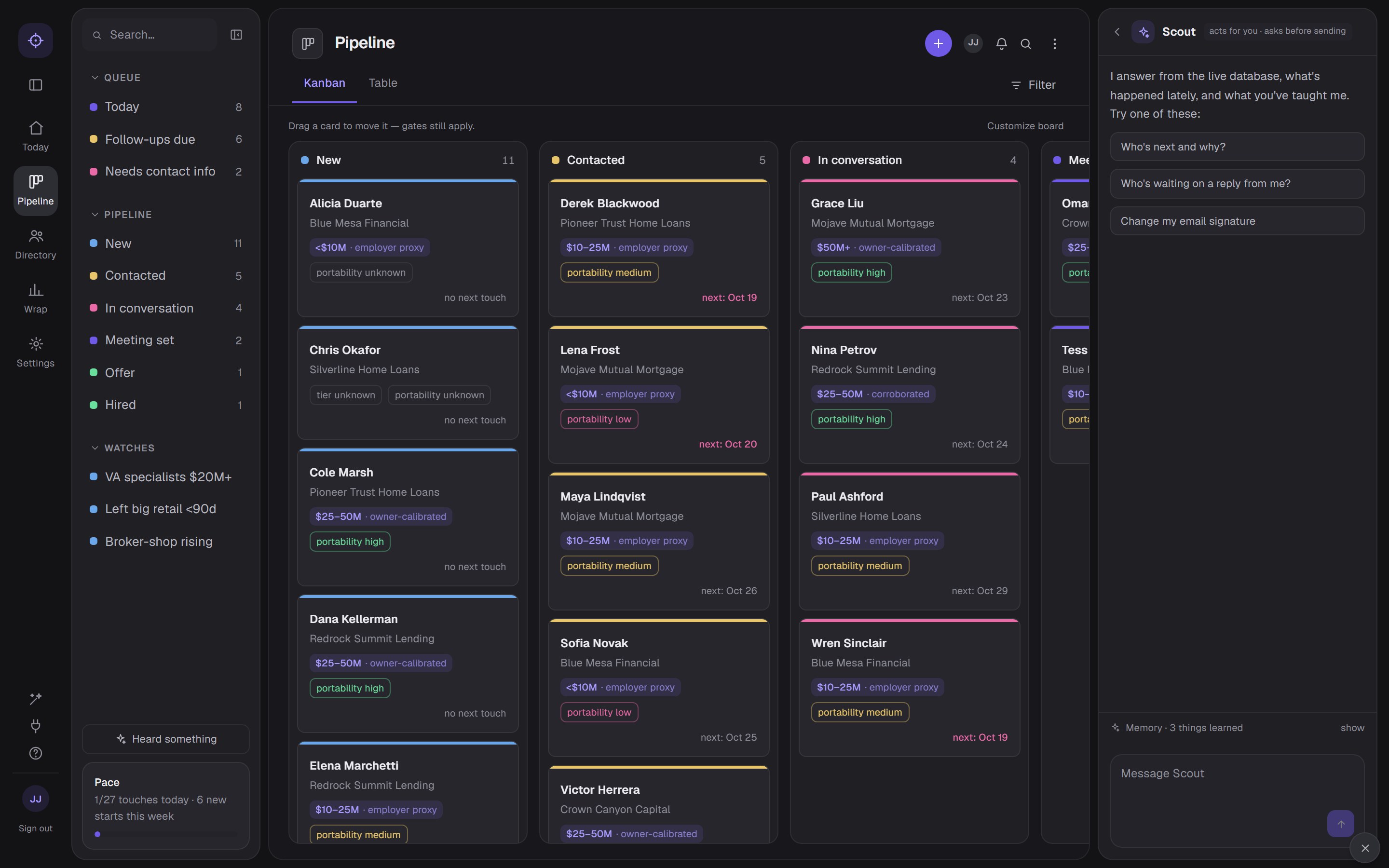Click the Search input field
The height and width of the screenshot is (868, 1389).
(150, 34)
